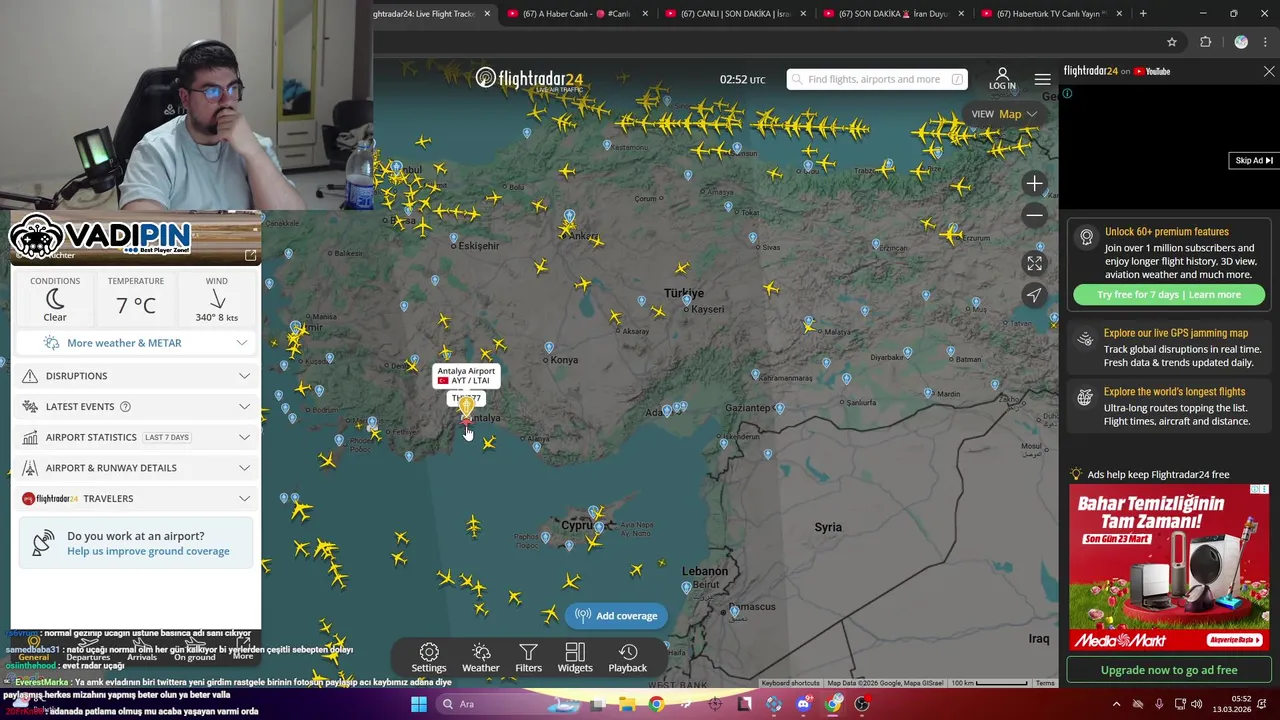The height and width of the screenshot is (720, 1280).
Task: Show hidden system tray icons
Action: click(1117, 704)
